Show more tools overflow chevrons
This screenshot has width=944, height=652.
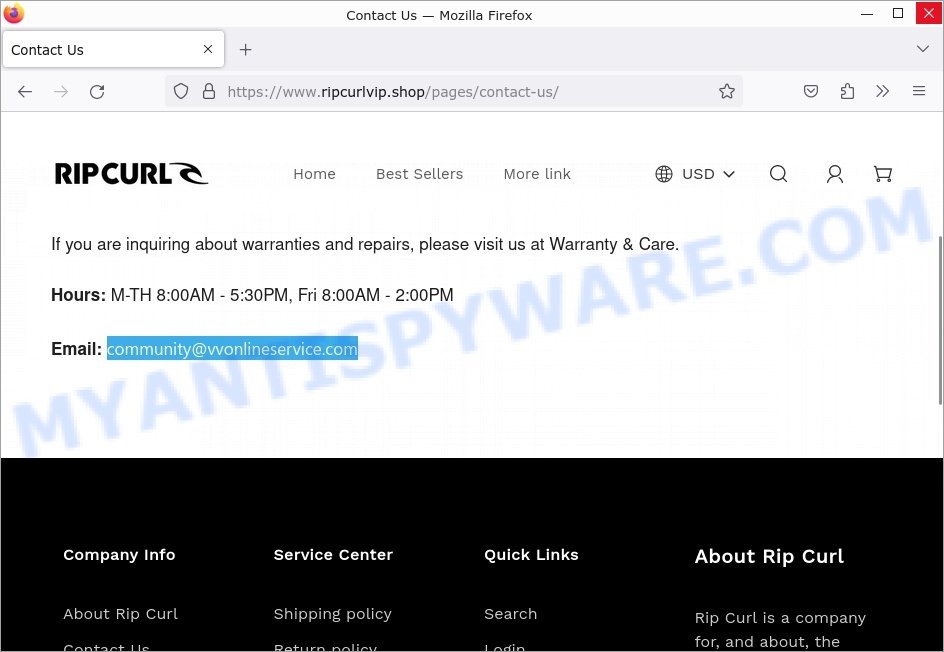pyautogui.click(x=883, y=92)
